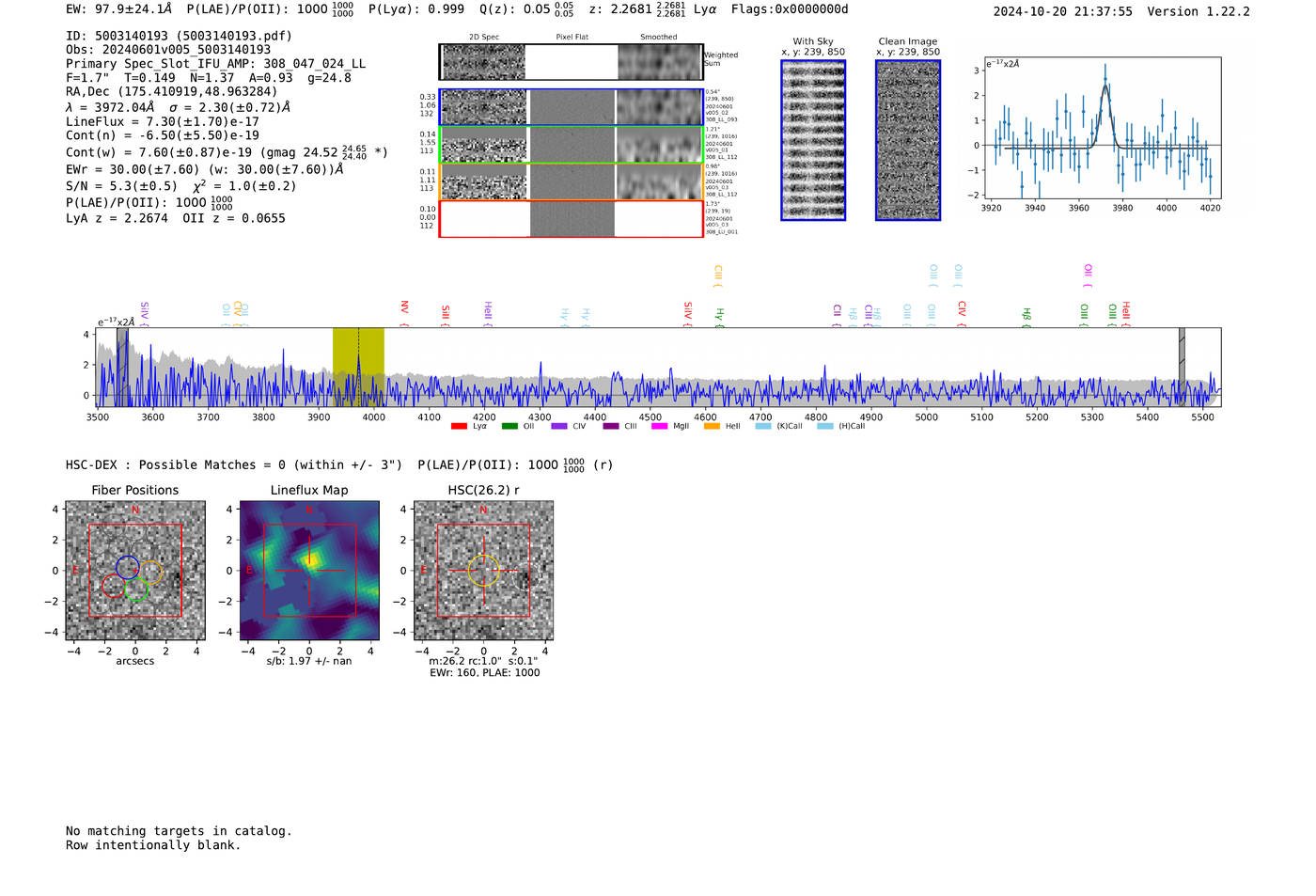Click the blue fiber circle in Fiber Positions
This screenshot has width=1316, height=896.
(x=128, y=567)
